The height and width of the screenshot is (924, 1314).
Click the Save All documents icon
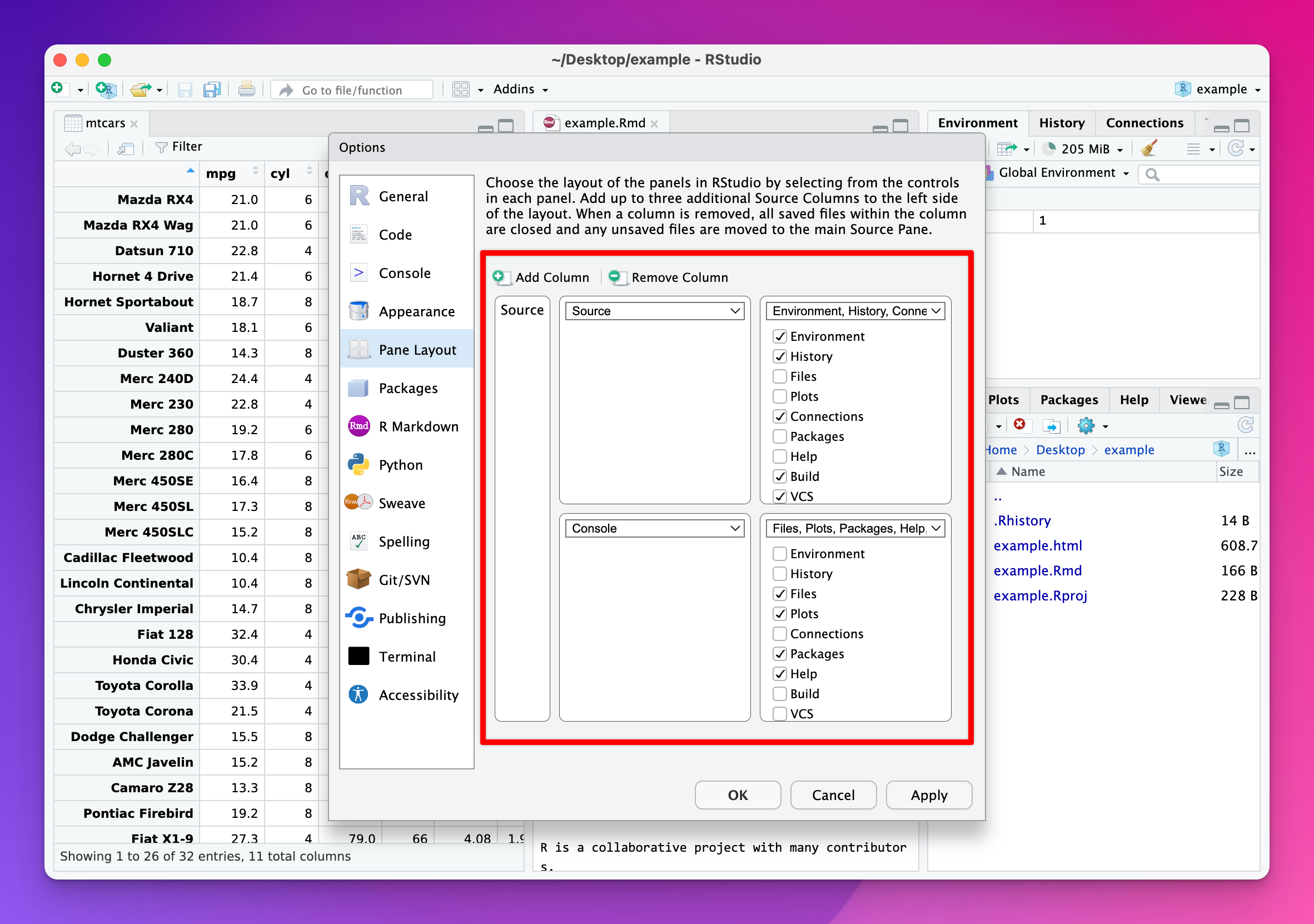point(212,90)
